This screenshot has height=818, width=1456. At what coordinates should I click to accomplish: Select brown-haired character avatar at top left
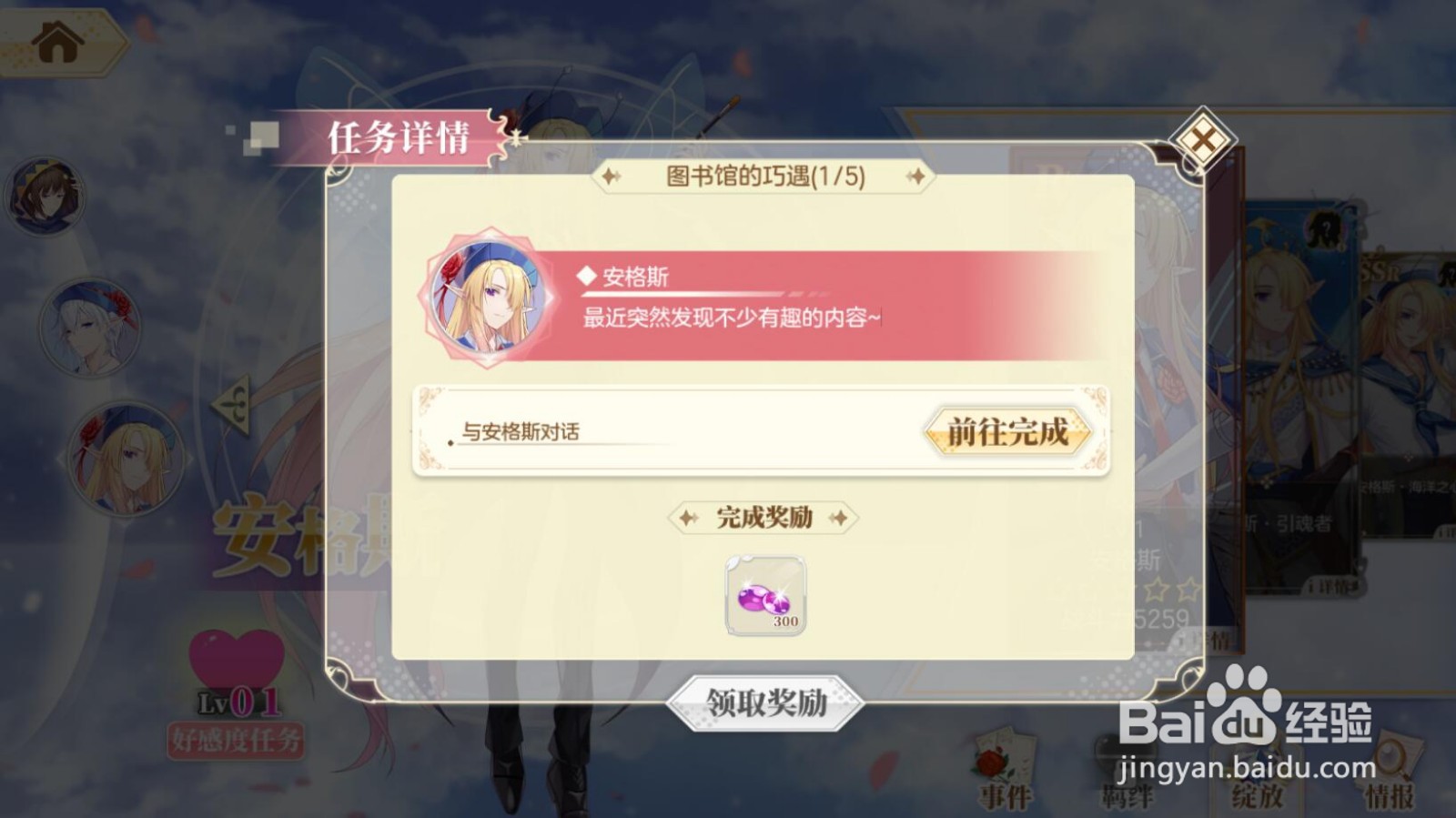(x=45, y=197)
